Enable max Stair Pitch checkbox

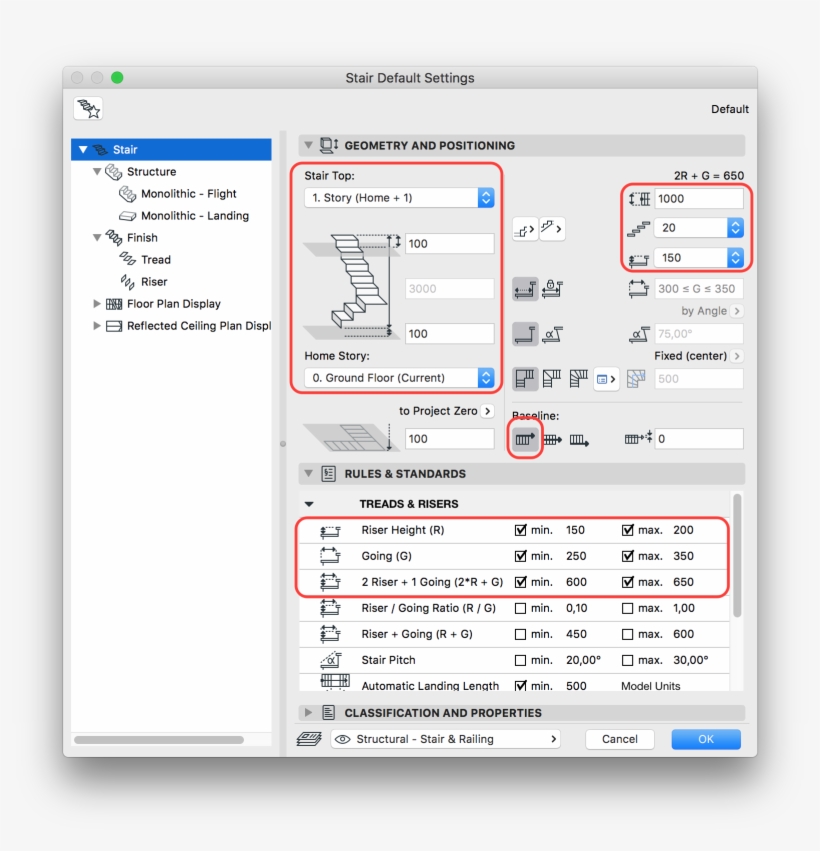(x=628, y=659)
